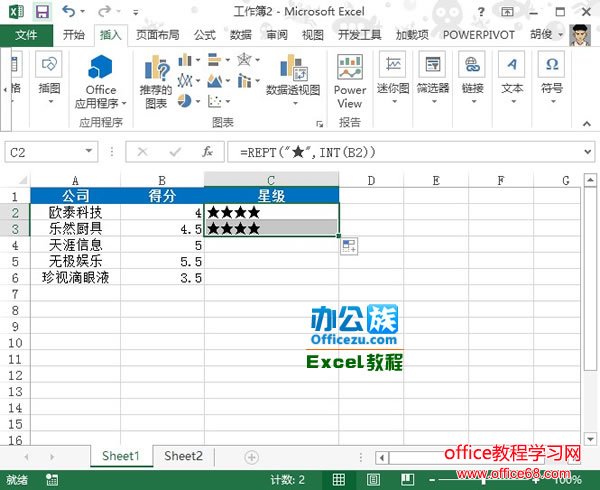Switch to the POWERPIVOT tab
Viewport: 600px width, 490px height.
pos(479,35)
